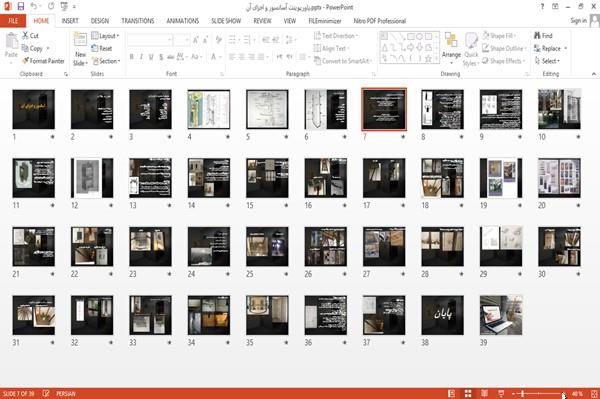Viewport: 600px width, 399px height.
Task: Click increase font size icon
Action: (x=196, y=40)
